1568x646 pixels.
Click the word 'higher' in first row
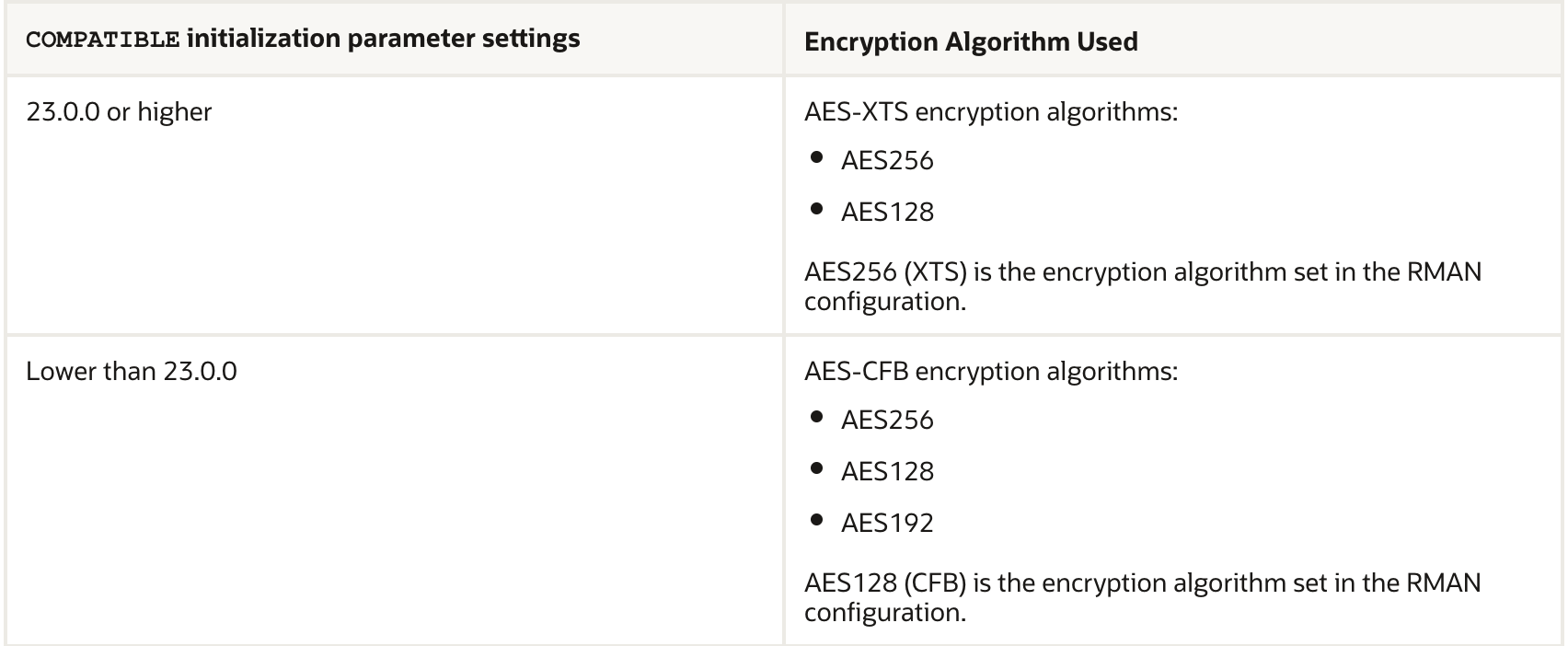point(175,112)
